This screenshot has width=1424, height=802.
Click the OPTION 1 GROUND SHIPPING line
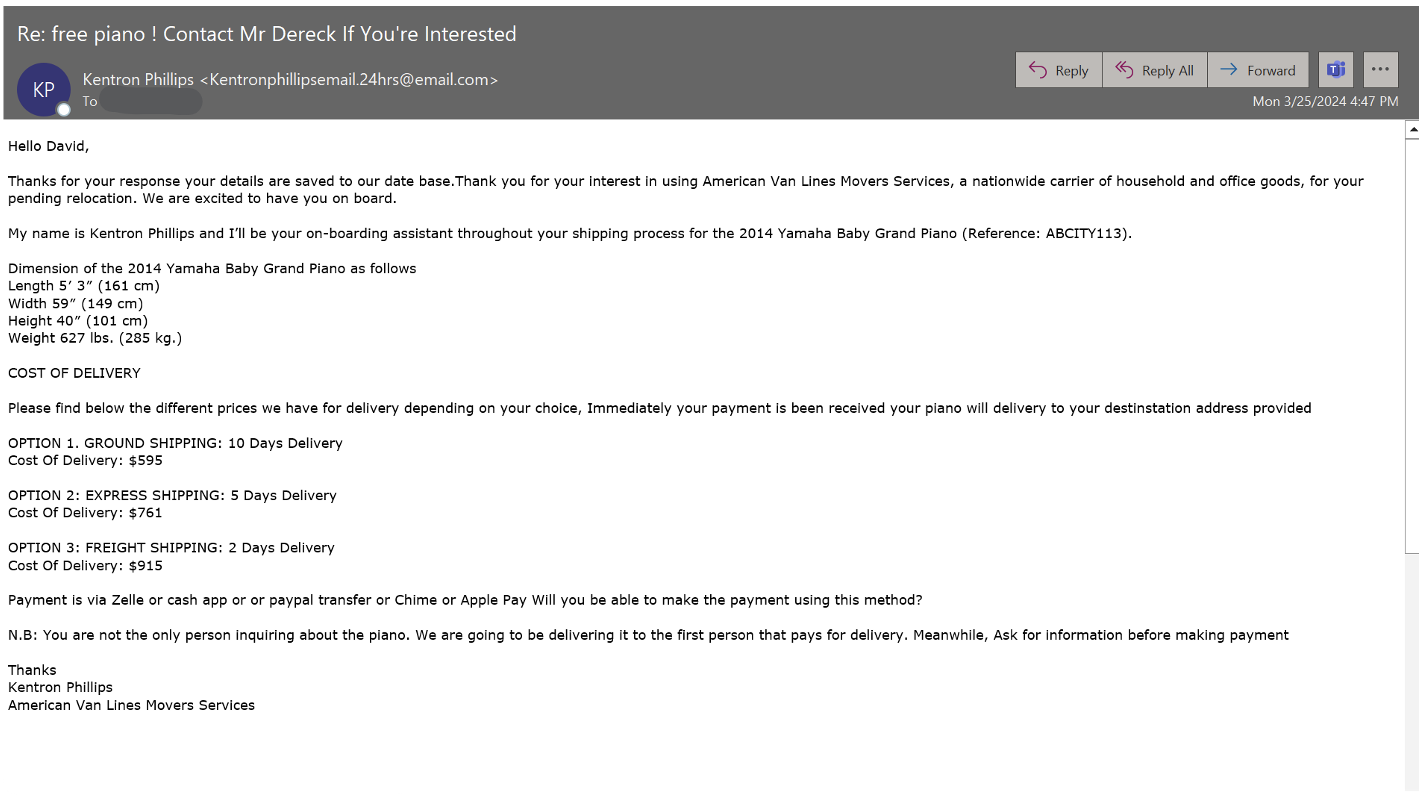[175, 443]
